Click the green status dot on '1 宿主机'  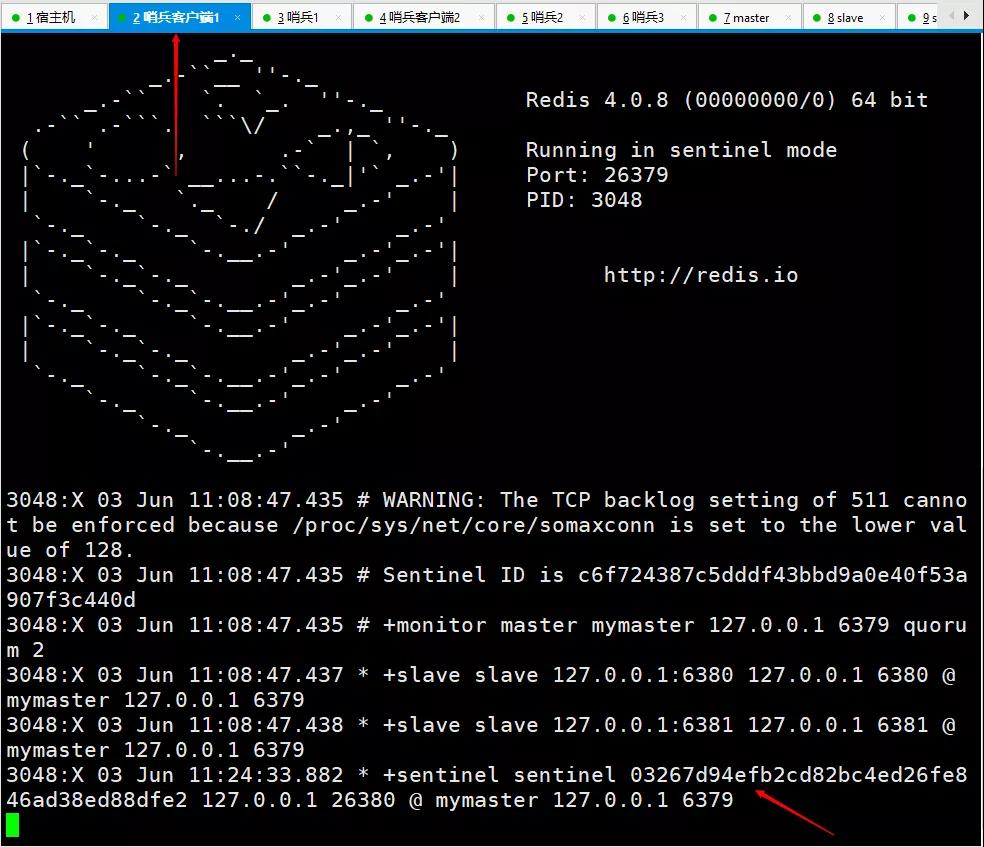click(x=16, y=18)
